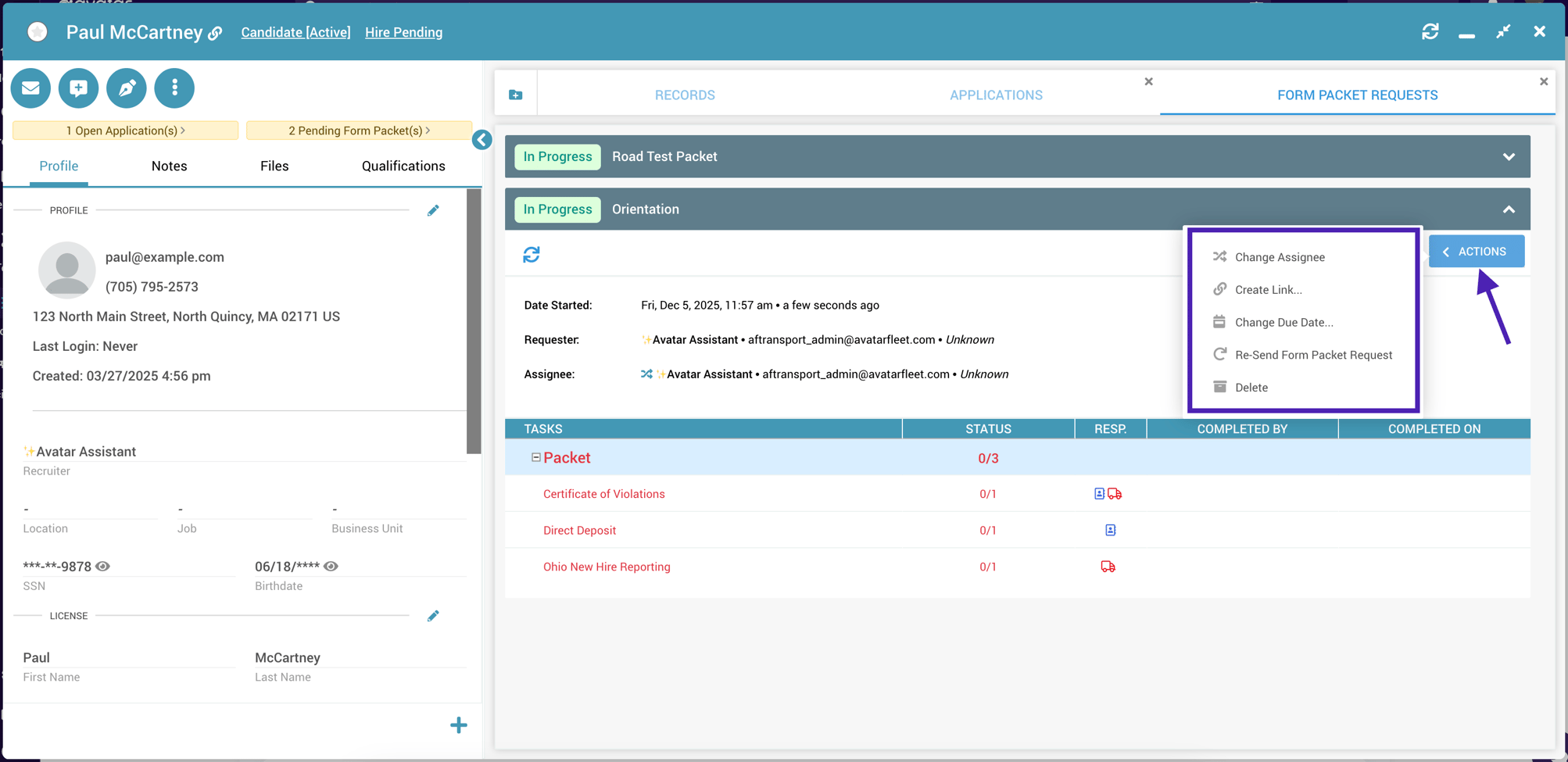This screenshot has width=1568, height=762.
Task: Click the blue plus icon at panel bottom
Action: click(x=459, y=725)
